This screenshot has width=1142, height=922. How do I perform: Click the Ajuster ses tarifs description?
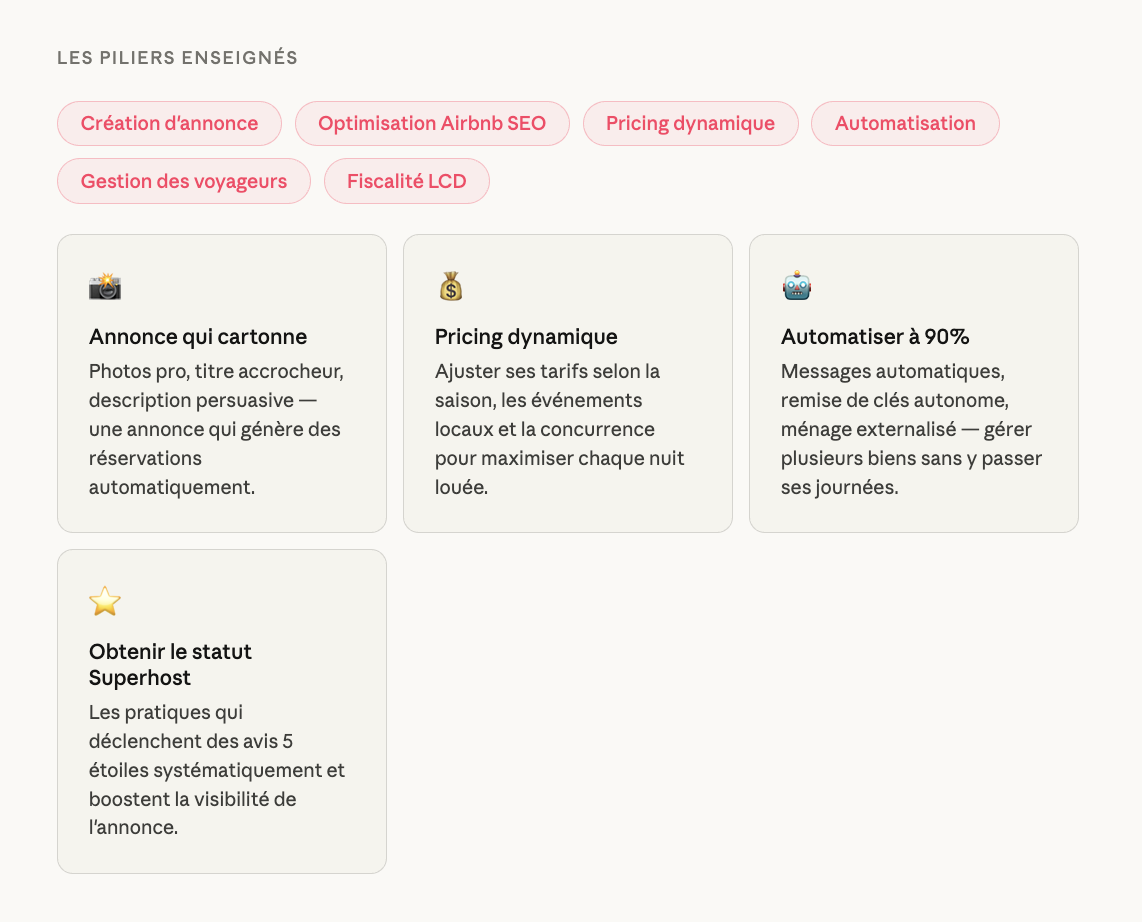(560, 429)
